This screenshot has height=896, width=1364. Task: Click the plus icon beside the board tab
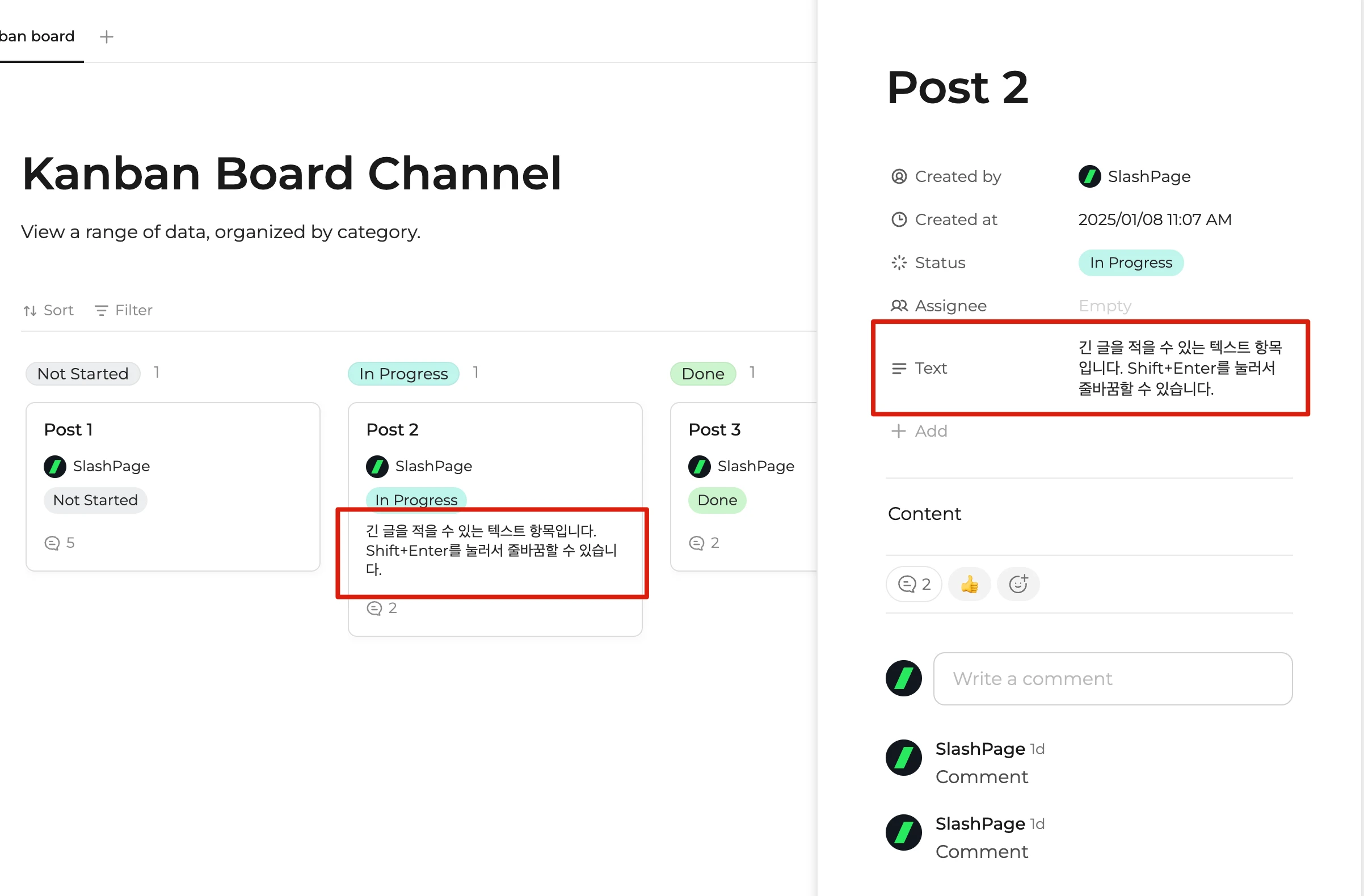pos(107,37)
